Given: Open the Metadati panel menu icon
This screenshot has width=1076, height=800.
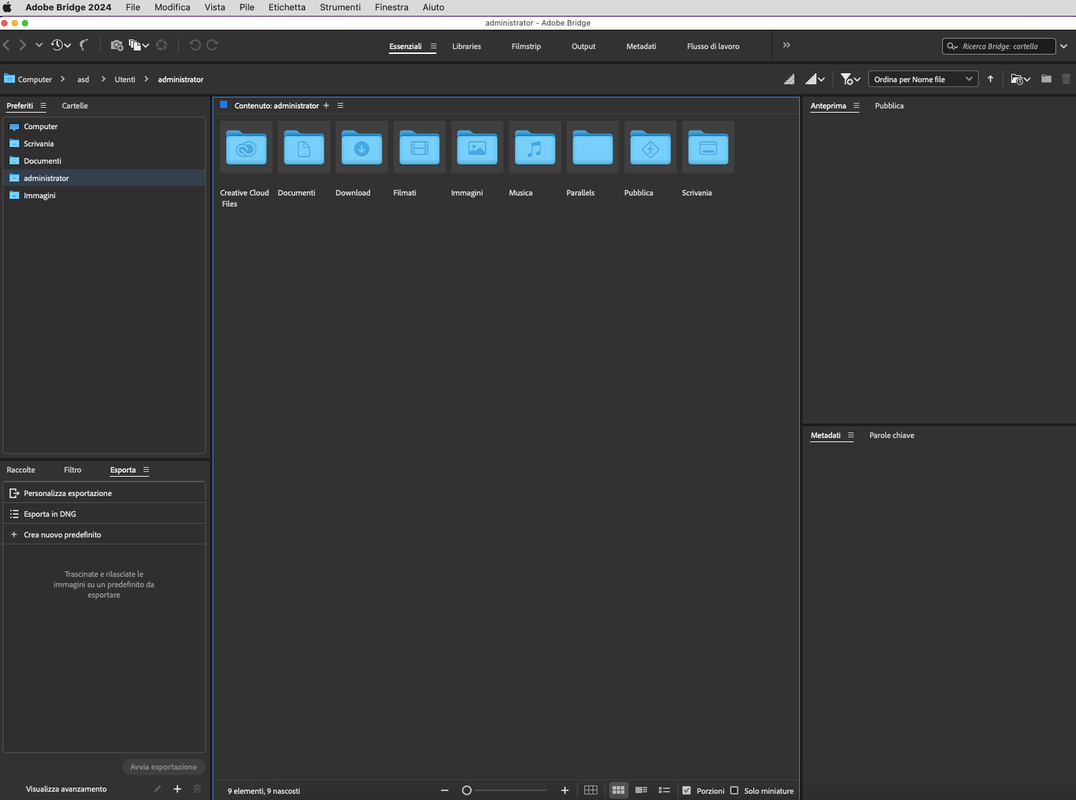Looking at the screenshot, I should point(850,435).
